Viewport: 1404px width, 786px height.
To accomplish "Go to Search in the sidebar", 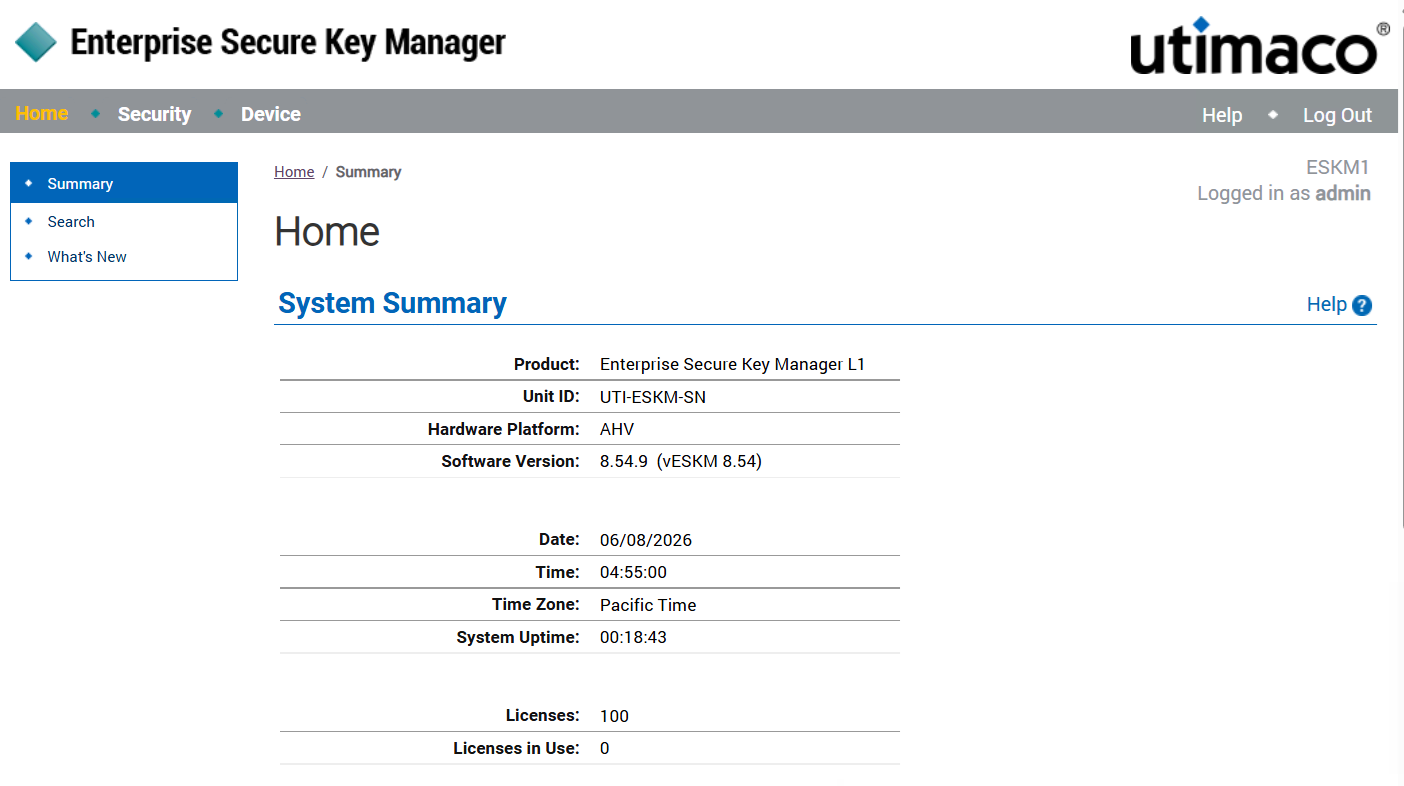I will (71, 222).
